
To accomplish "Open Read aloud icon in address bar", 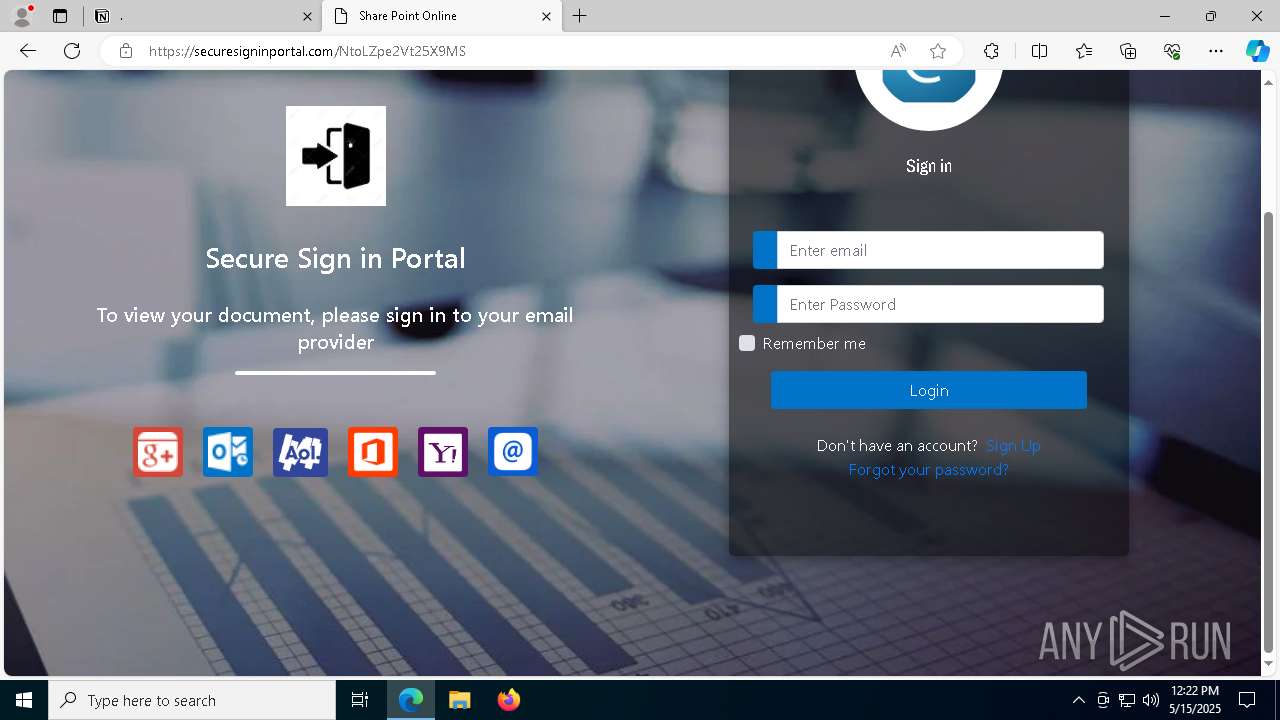I will (898, 51).
